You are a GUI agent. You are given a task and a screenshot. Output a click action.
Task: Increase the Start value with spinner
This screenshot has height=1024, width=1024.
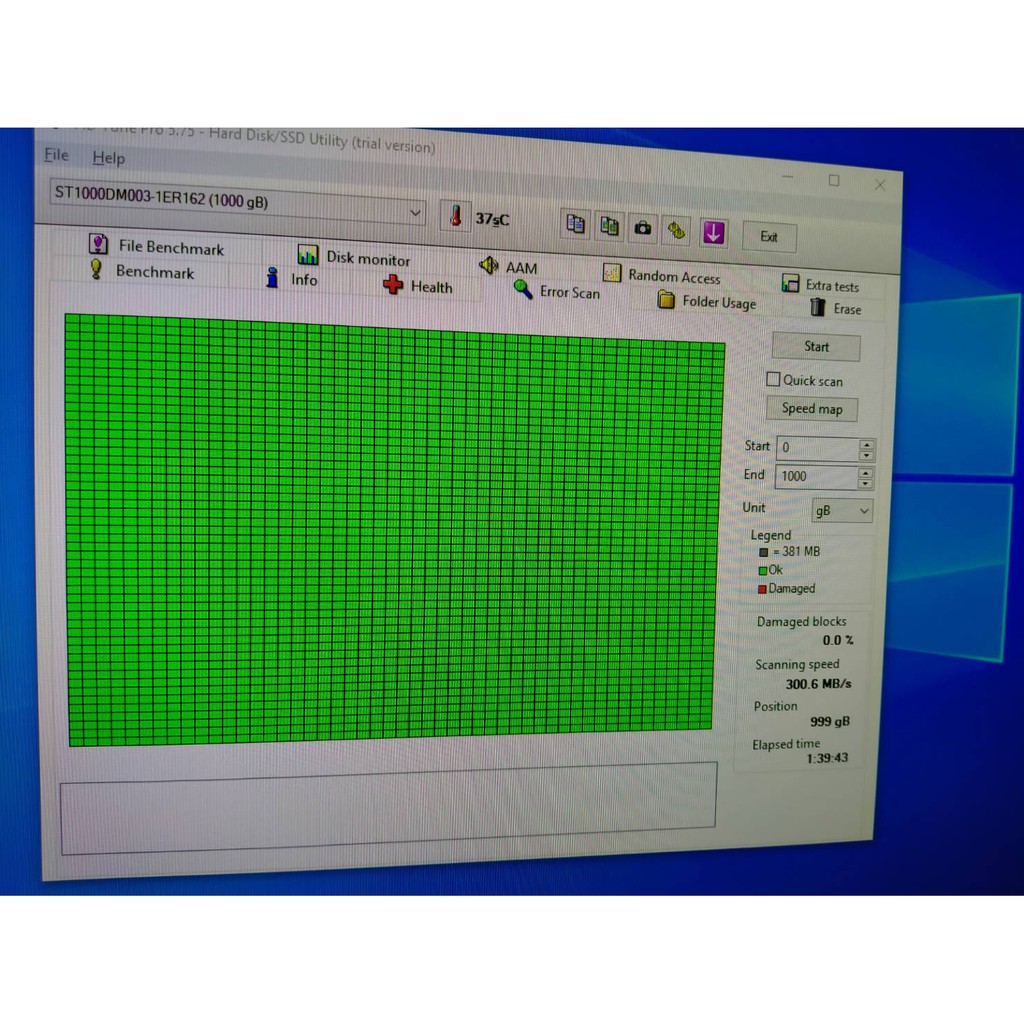point(866,444)
